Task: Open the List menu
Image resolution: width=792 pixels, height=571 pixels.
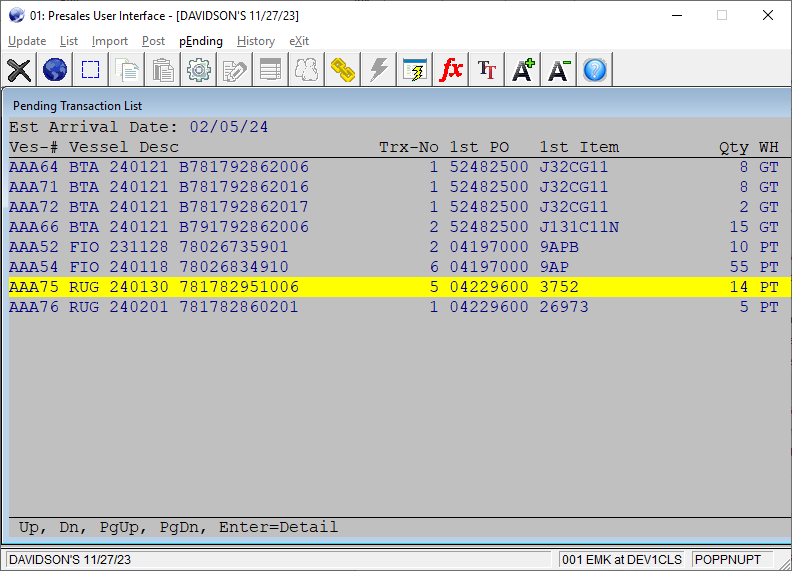Action: [x=69, y=41]
